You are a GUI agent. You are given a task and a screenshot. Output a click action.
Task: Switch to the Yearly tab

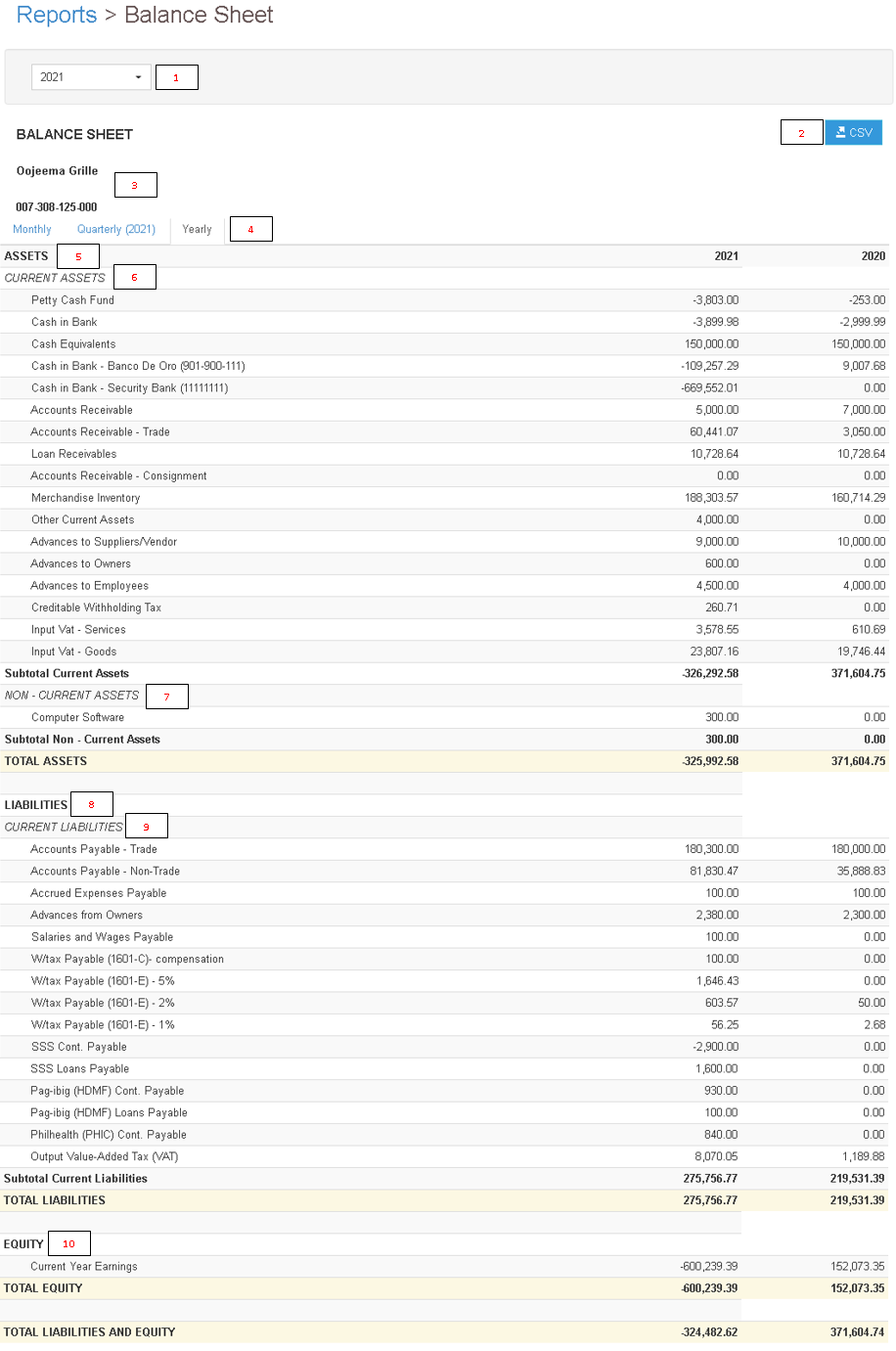[x=197, y=229]
